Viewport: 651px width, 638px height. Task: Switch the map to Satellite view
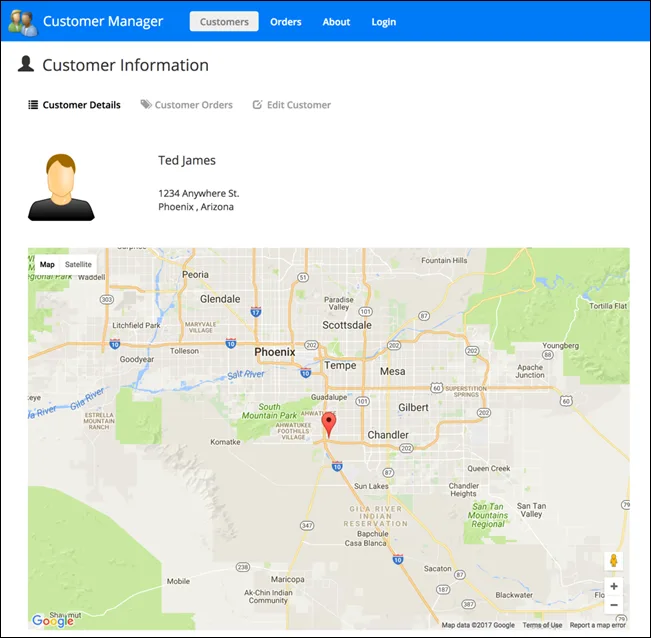pos(78,264)
